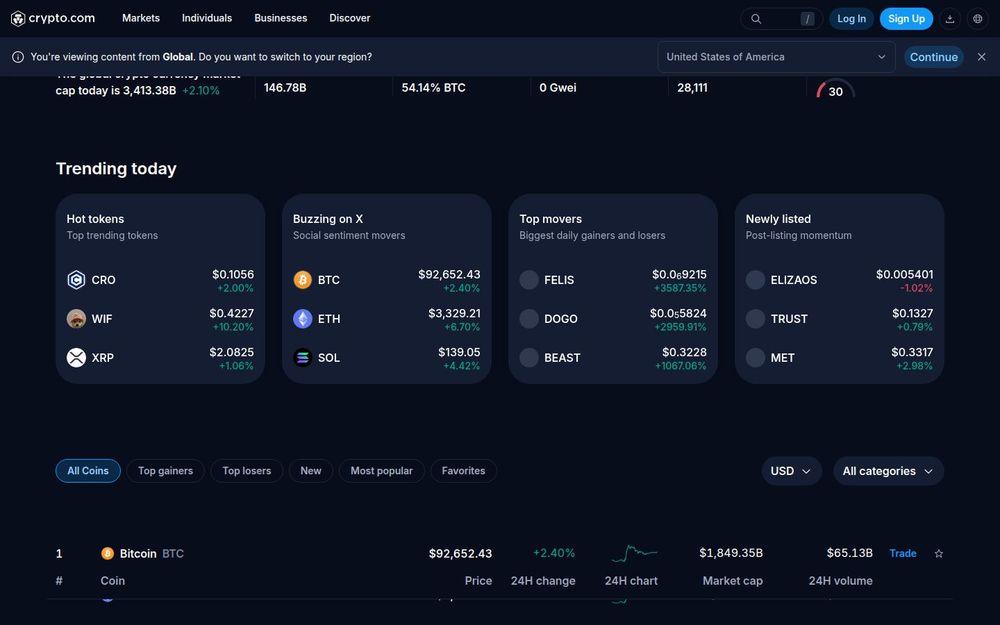
Task: Click the XRP price $2.0825
Action: [232, 352]
